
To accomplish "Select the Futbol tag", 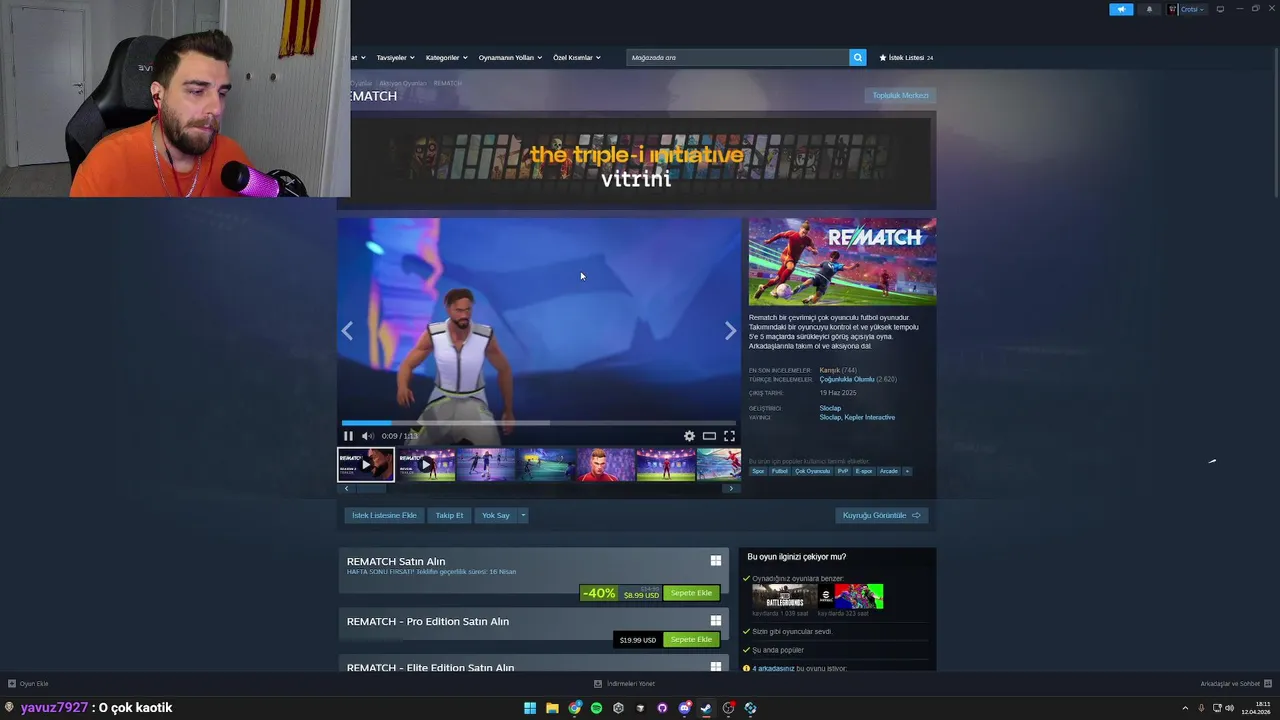I will tap(779, 471).
